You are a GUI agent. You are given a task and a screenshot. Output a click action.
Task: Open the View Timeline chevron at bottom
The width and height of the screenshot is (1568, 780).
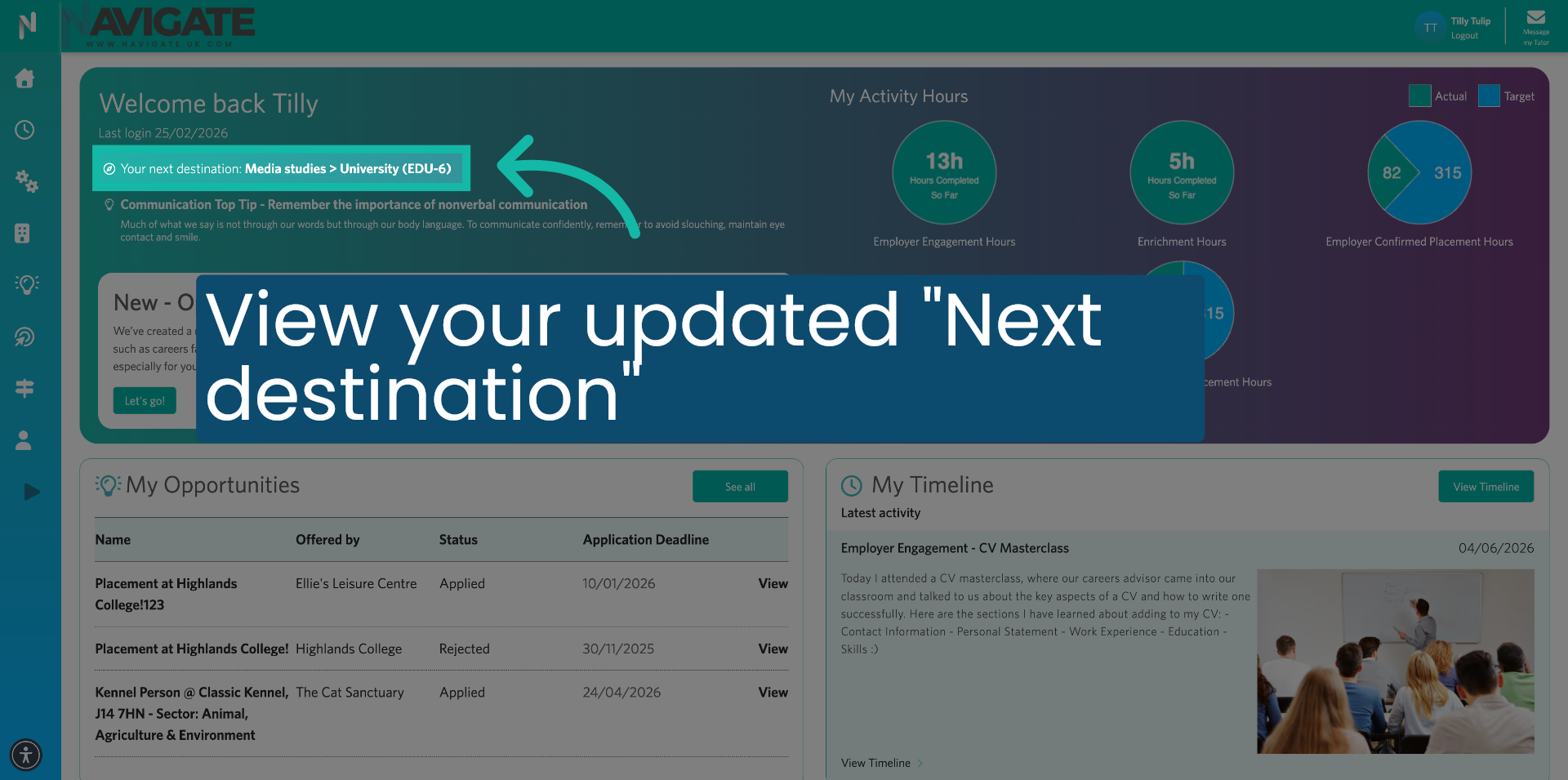[881, 763]
